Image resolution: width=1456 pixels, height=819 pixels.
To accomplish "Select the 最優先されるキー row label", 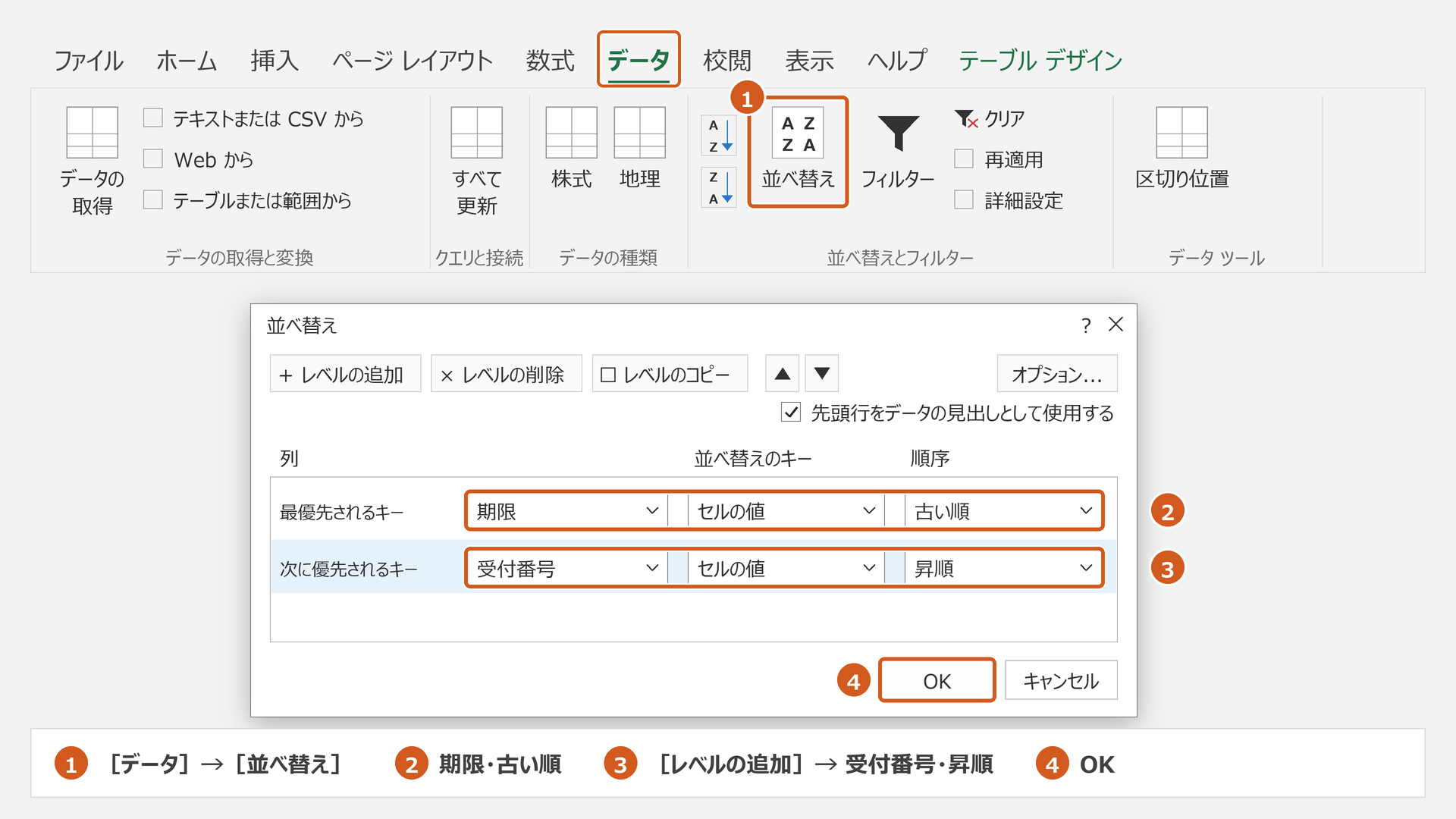I will [341, 512].
